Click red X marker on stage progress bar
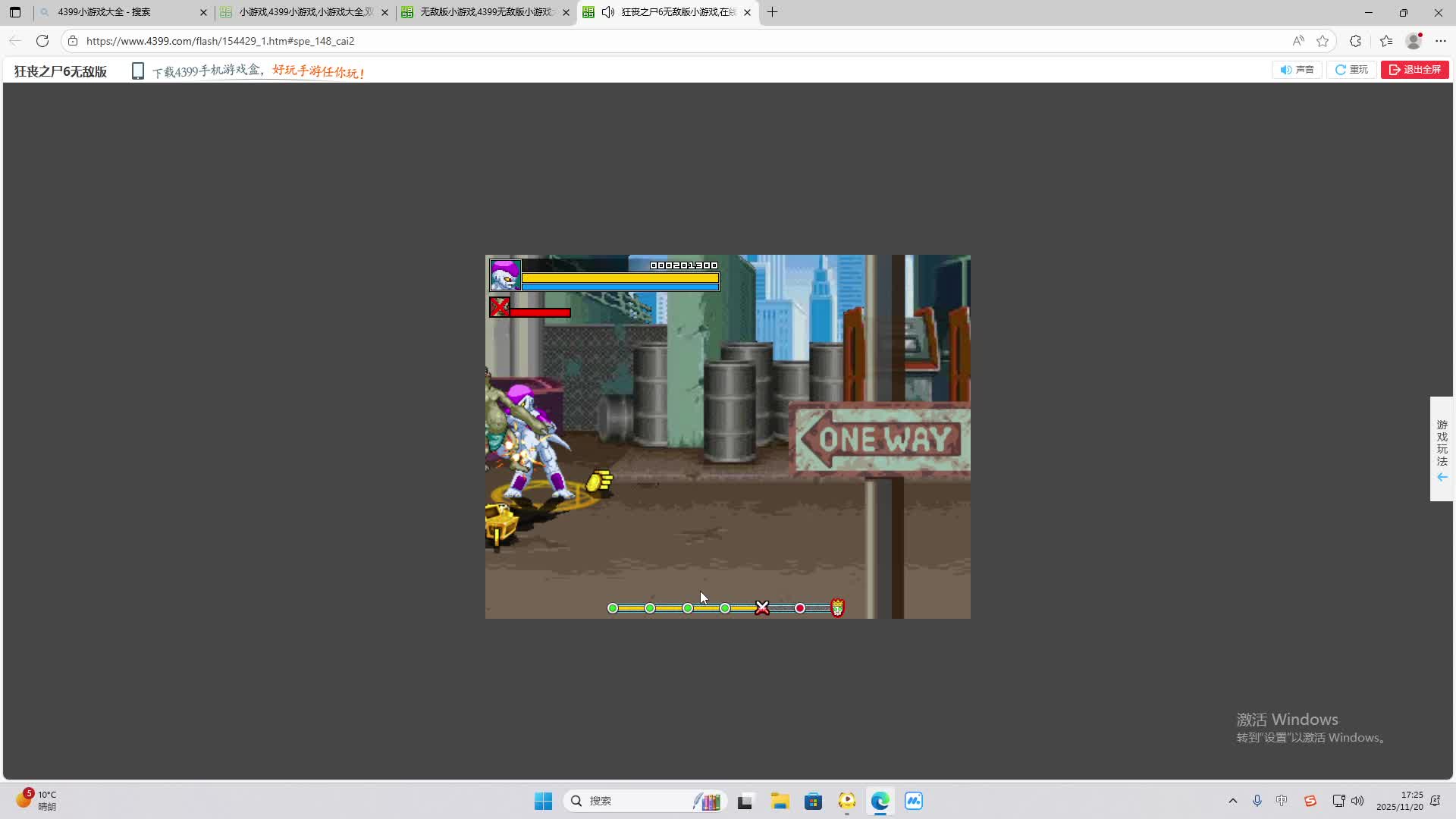Image resolution: width=1456 pixels, height=819 pixels. pos(762,608)
